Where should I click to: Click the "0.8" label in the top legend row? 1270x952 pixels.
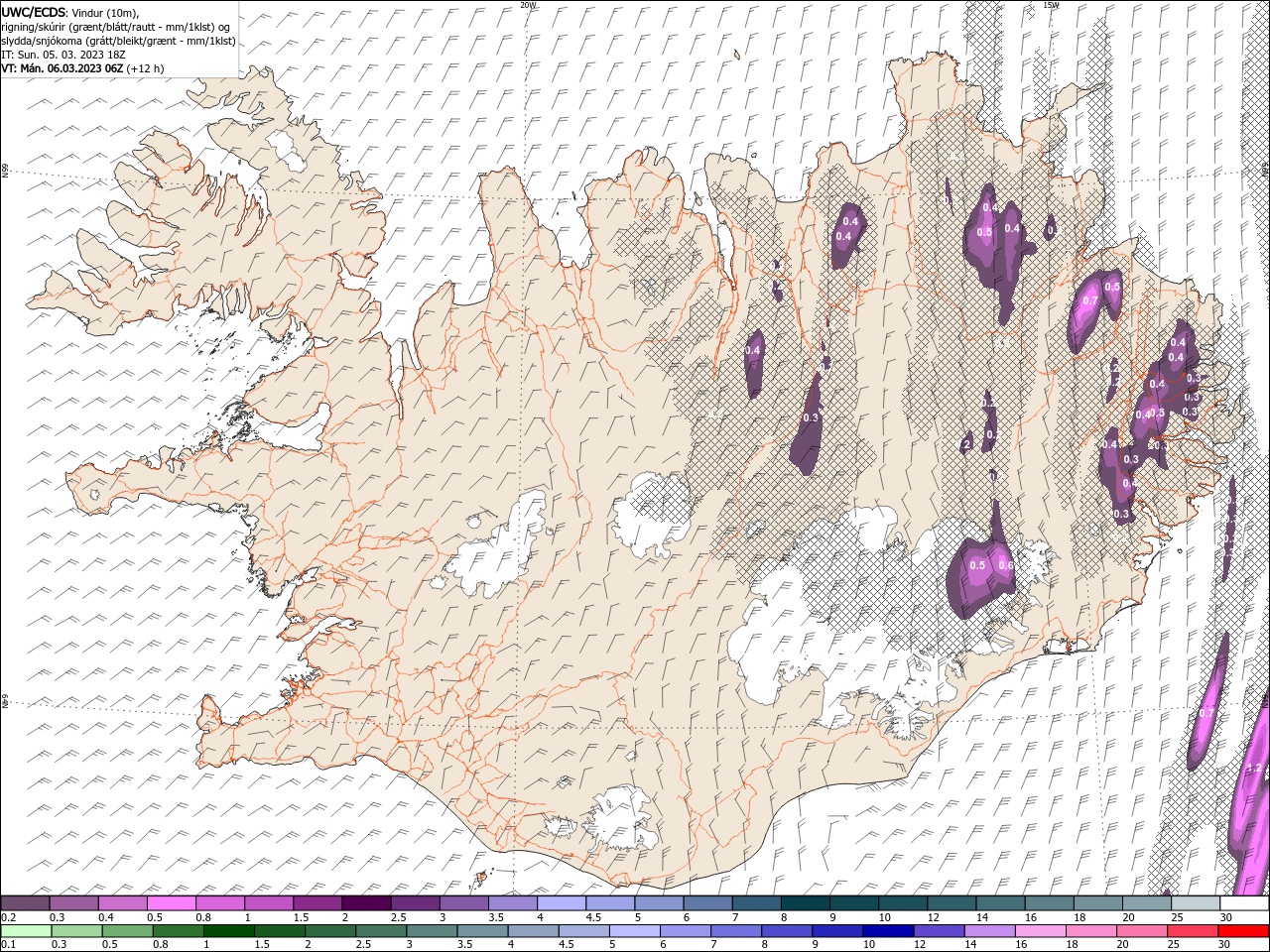coord(203,917)
